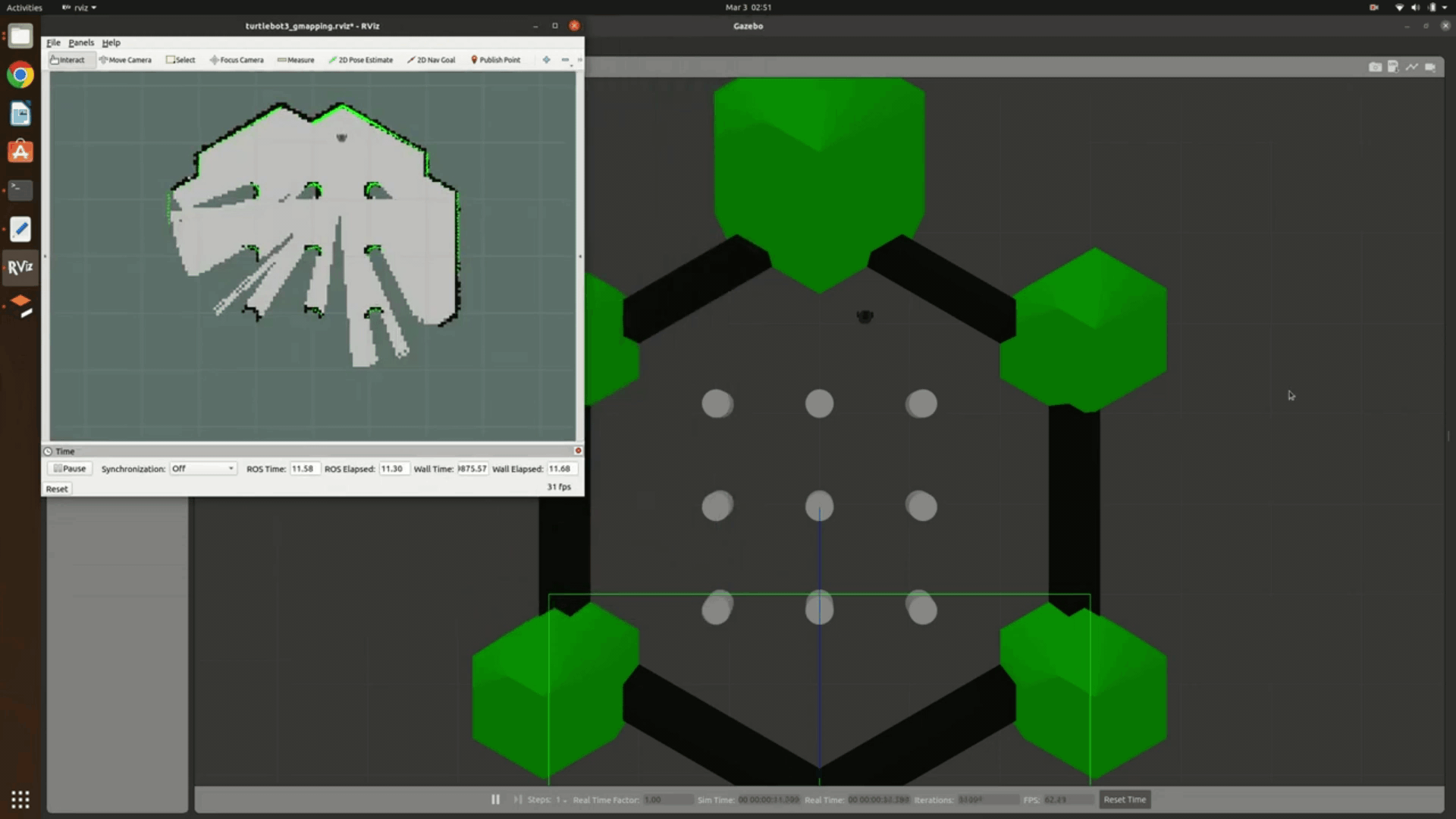Click the Gazebo log data icon

[x=1393, y=67]
